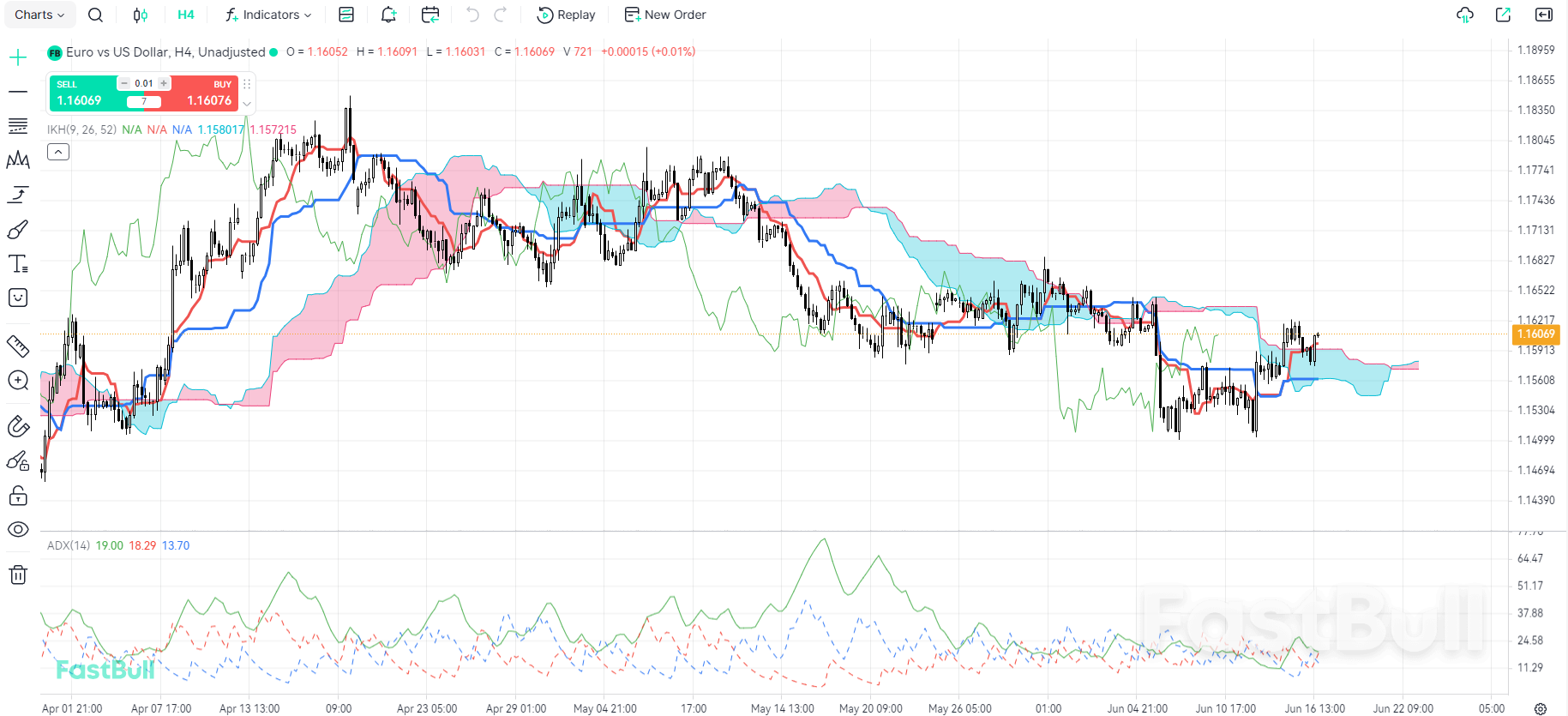Delete all drawings with trash icon
The image size is (1568, 716).
click(18, 575)
